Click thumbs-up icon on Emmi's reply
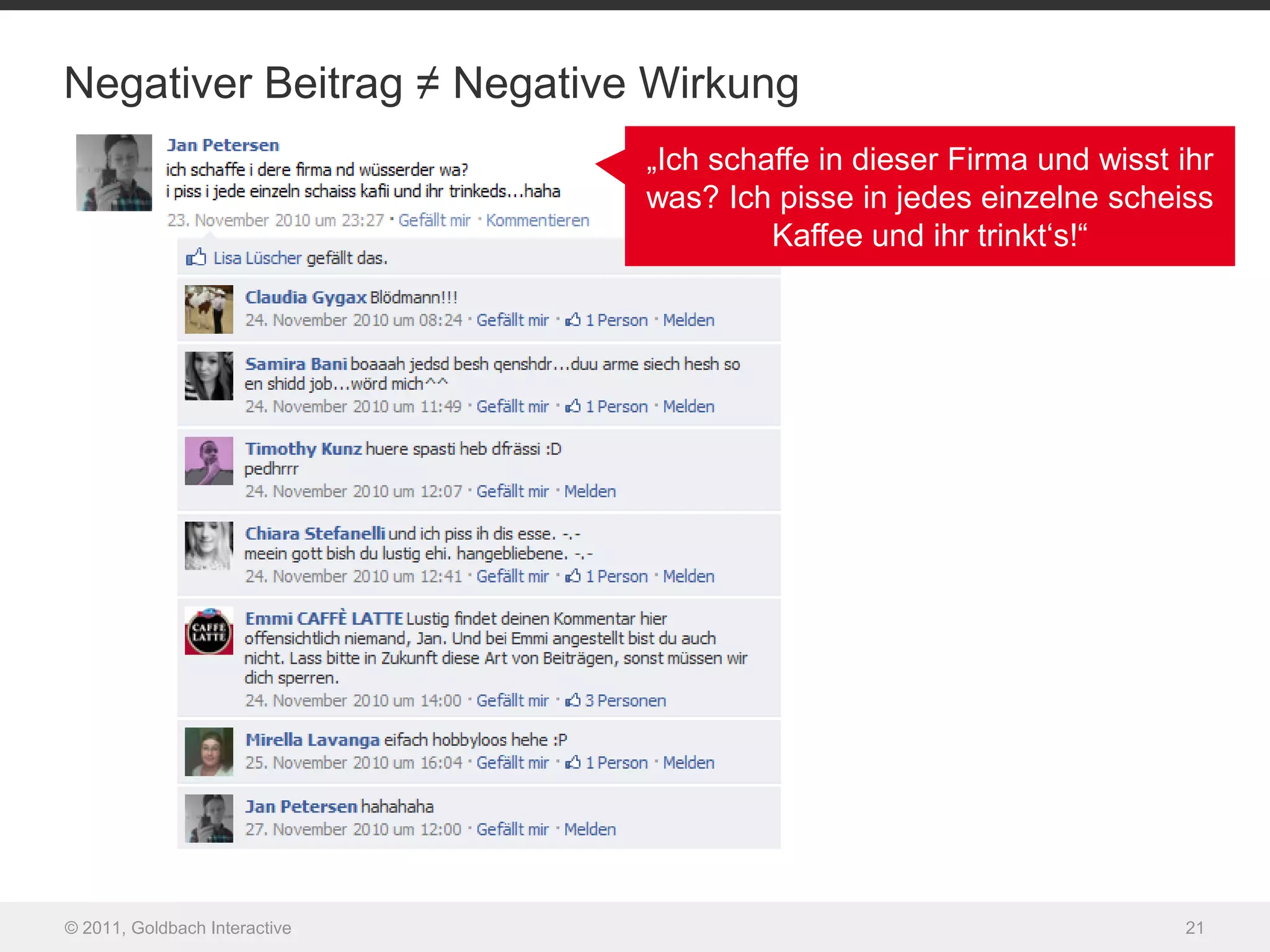1270x952 pixels. pos(572,700)
